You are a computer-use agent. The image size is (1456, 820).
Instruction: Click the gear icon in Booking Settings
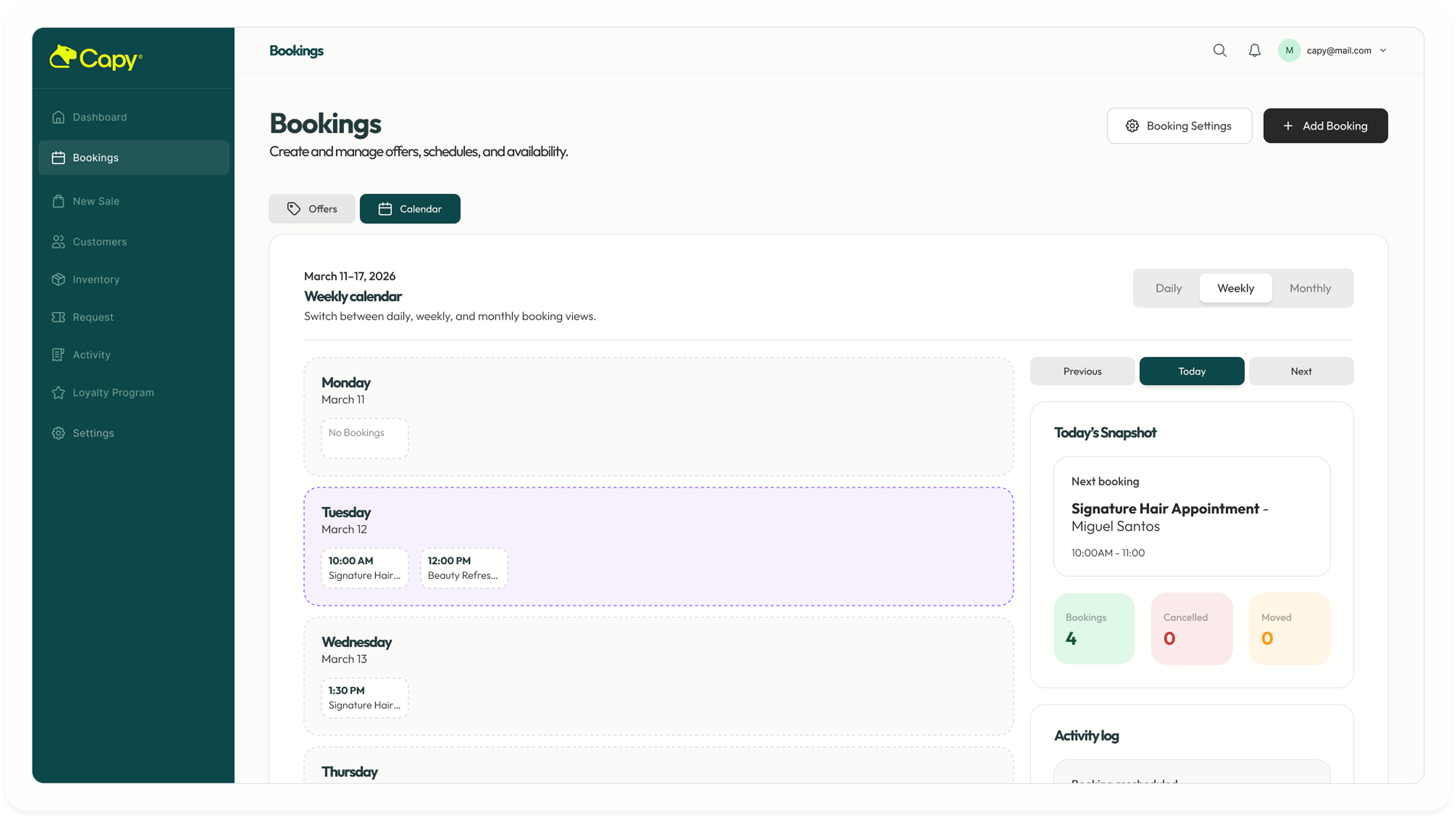tap(1132, 126)
